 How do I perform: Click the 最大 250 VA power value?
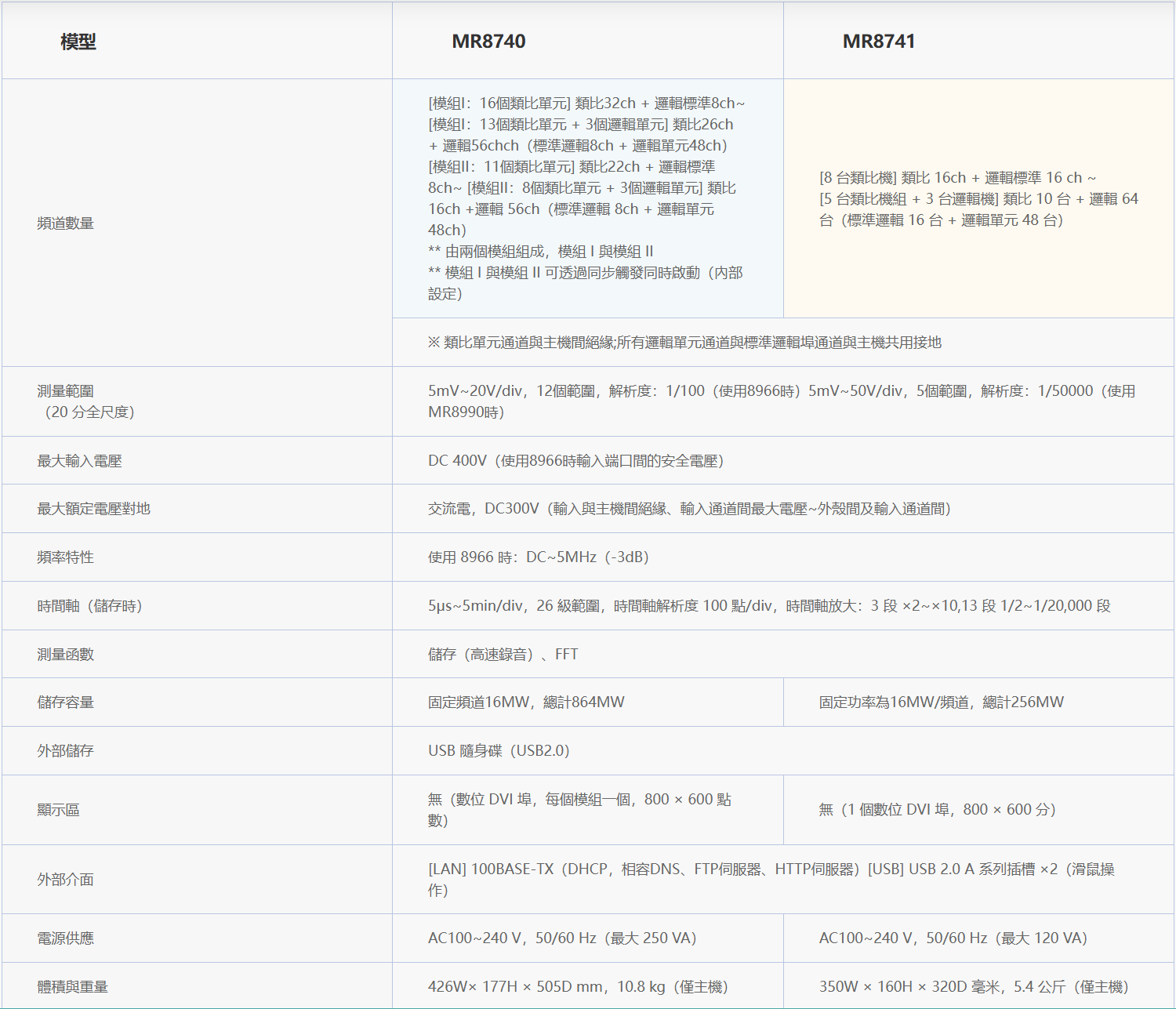(x=562, y=938)
